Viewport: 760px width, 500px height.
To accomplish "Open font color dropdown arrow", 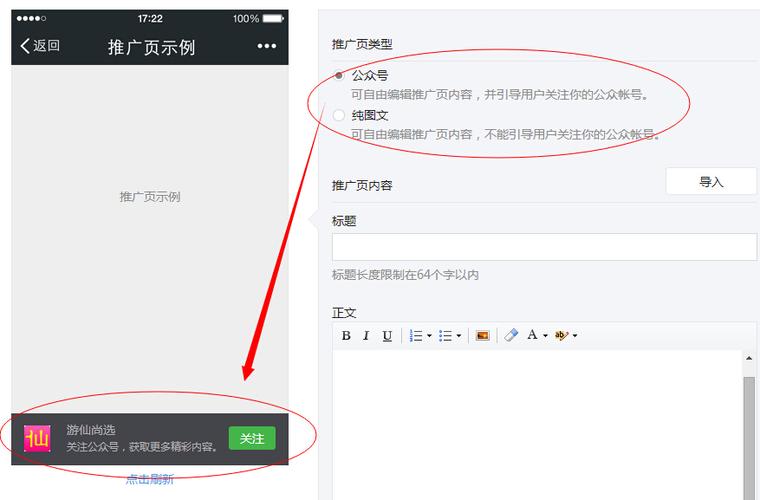I will [545, 335].
